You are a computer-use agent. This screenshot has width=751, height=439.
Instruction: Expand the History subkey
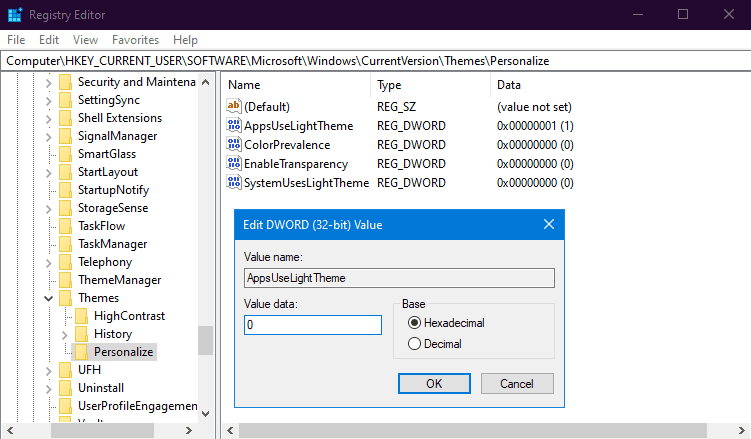coord(64,335)
